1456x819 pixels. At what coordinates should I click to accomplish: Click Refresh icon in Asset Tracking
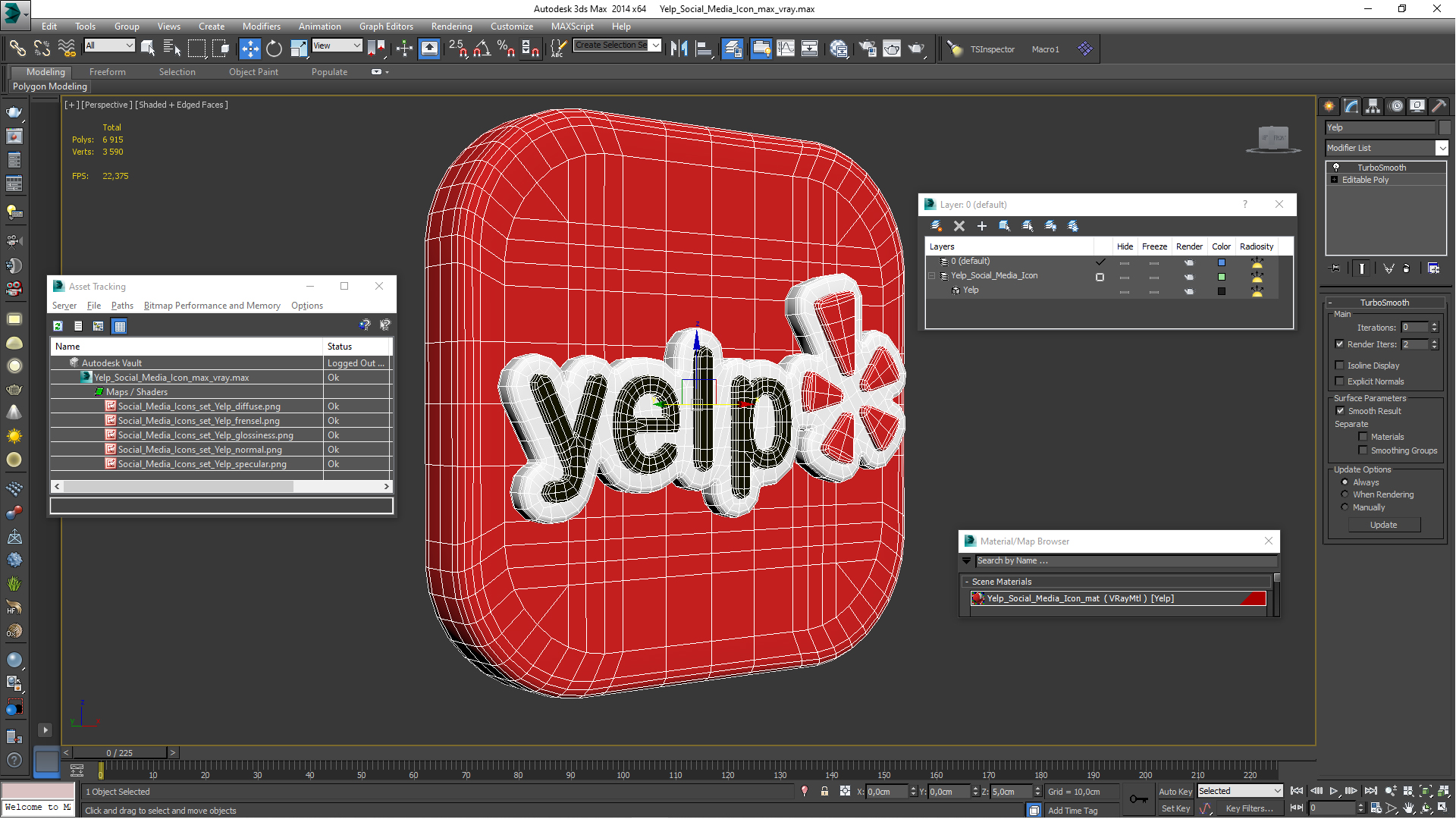(58, 326)
